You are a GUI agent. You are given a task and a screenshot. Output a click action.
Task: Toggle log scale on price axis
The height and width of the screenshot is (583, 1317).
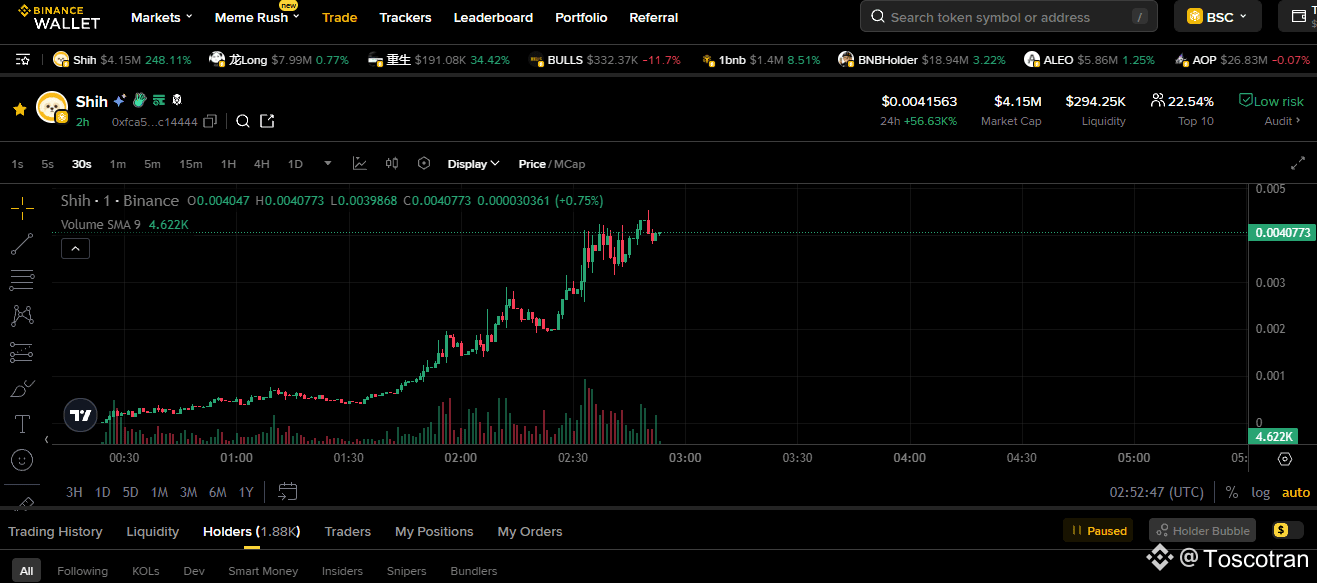1260,492
